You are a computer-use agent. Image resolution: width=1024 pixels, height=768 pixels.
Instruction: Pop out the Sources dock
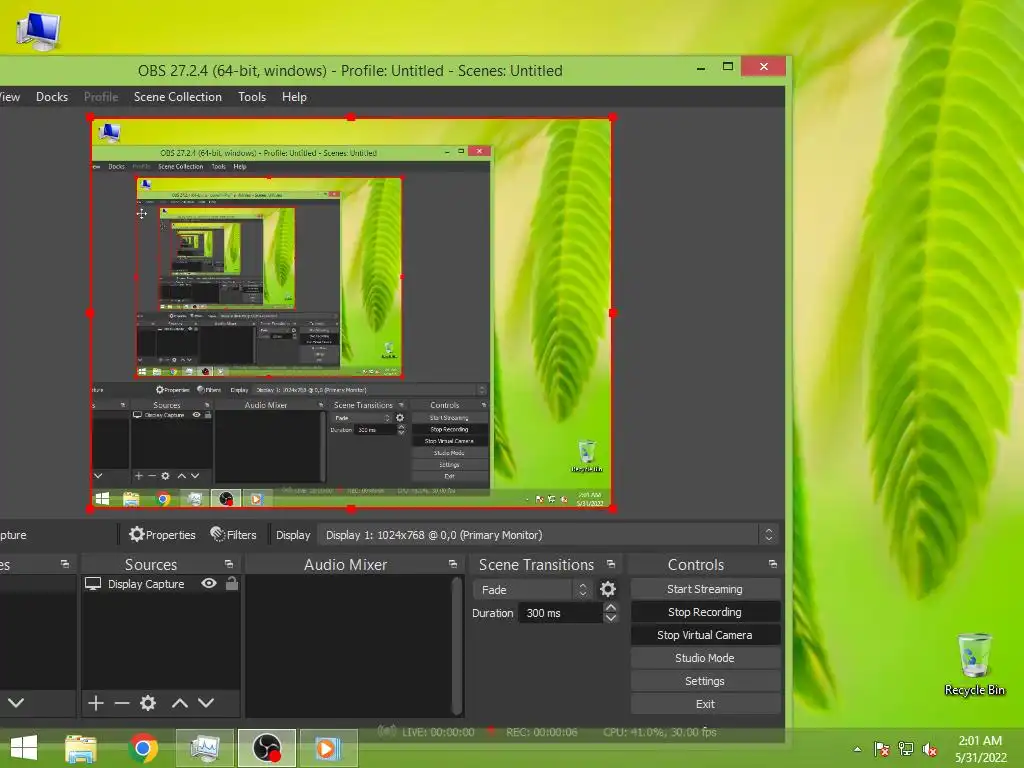[x=229, y=564]
